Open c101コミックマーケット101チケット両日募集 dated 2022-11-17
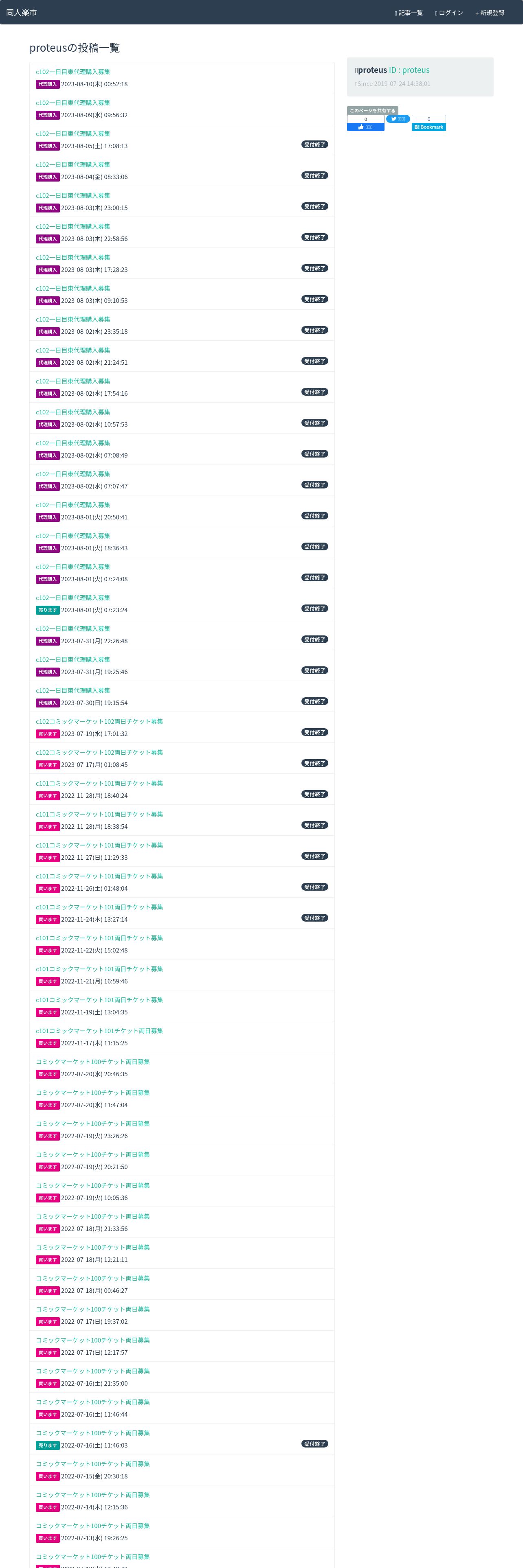This screenshot has width=523, height=1568. click(x=99, y=1031)
